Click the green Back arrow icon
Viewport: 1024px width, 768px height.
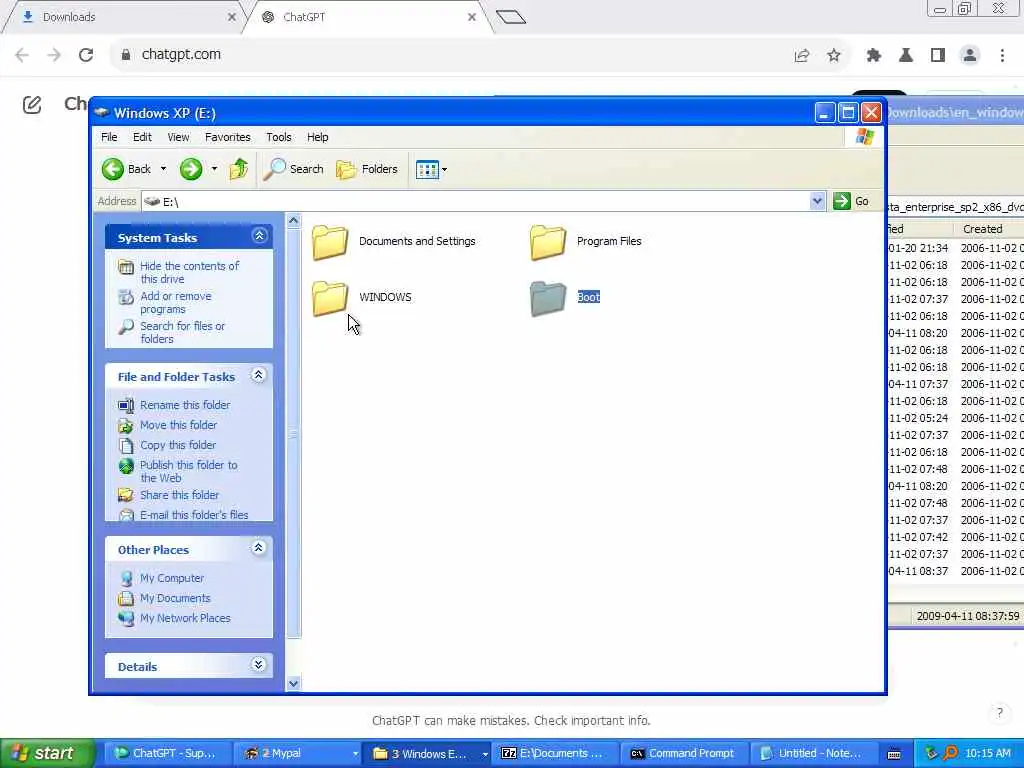112,169
